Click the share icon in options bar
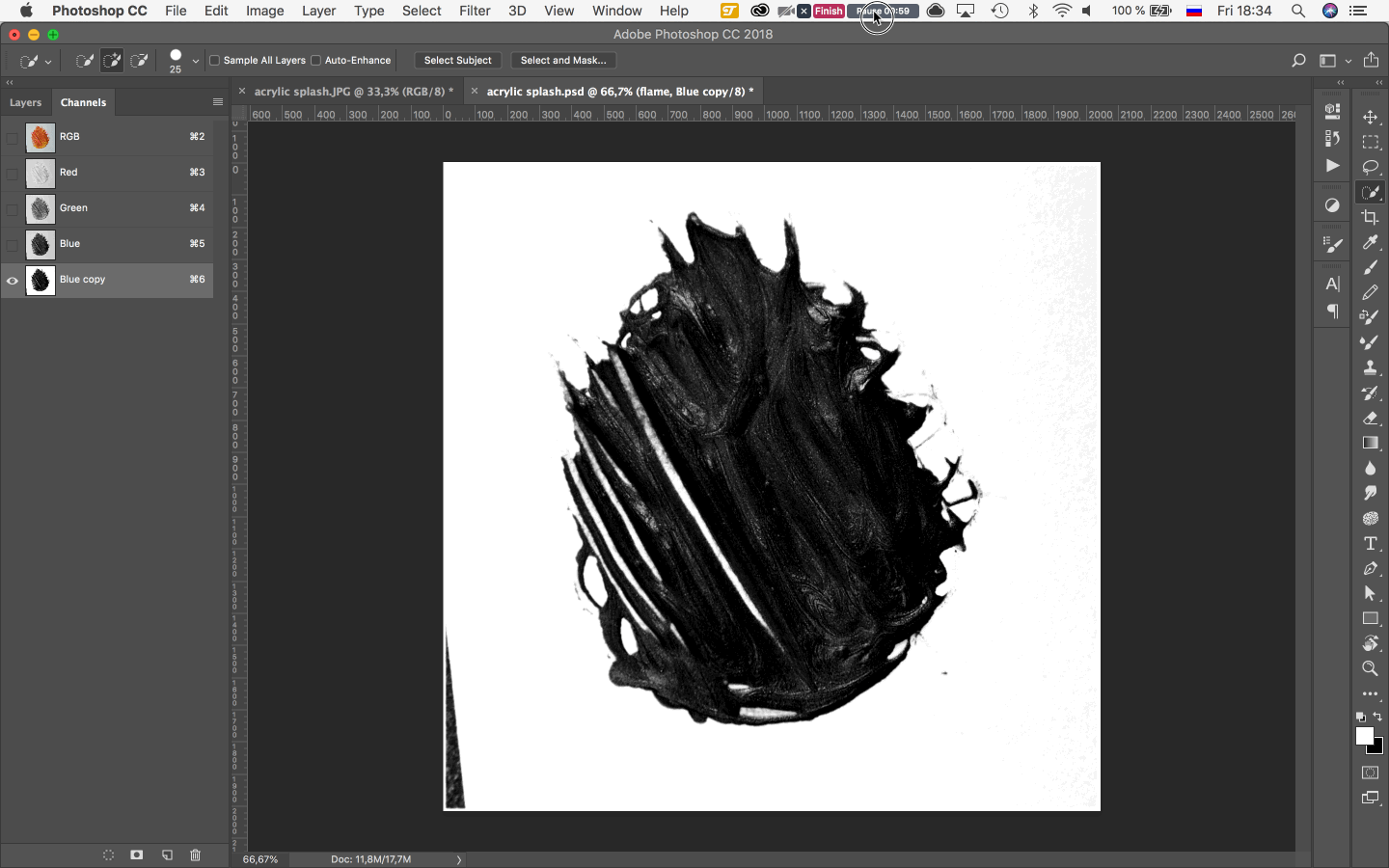The image size is (1389, 868). coord(1371,60)
